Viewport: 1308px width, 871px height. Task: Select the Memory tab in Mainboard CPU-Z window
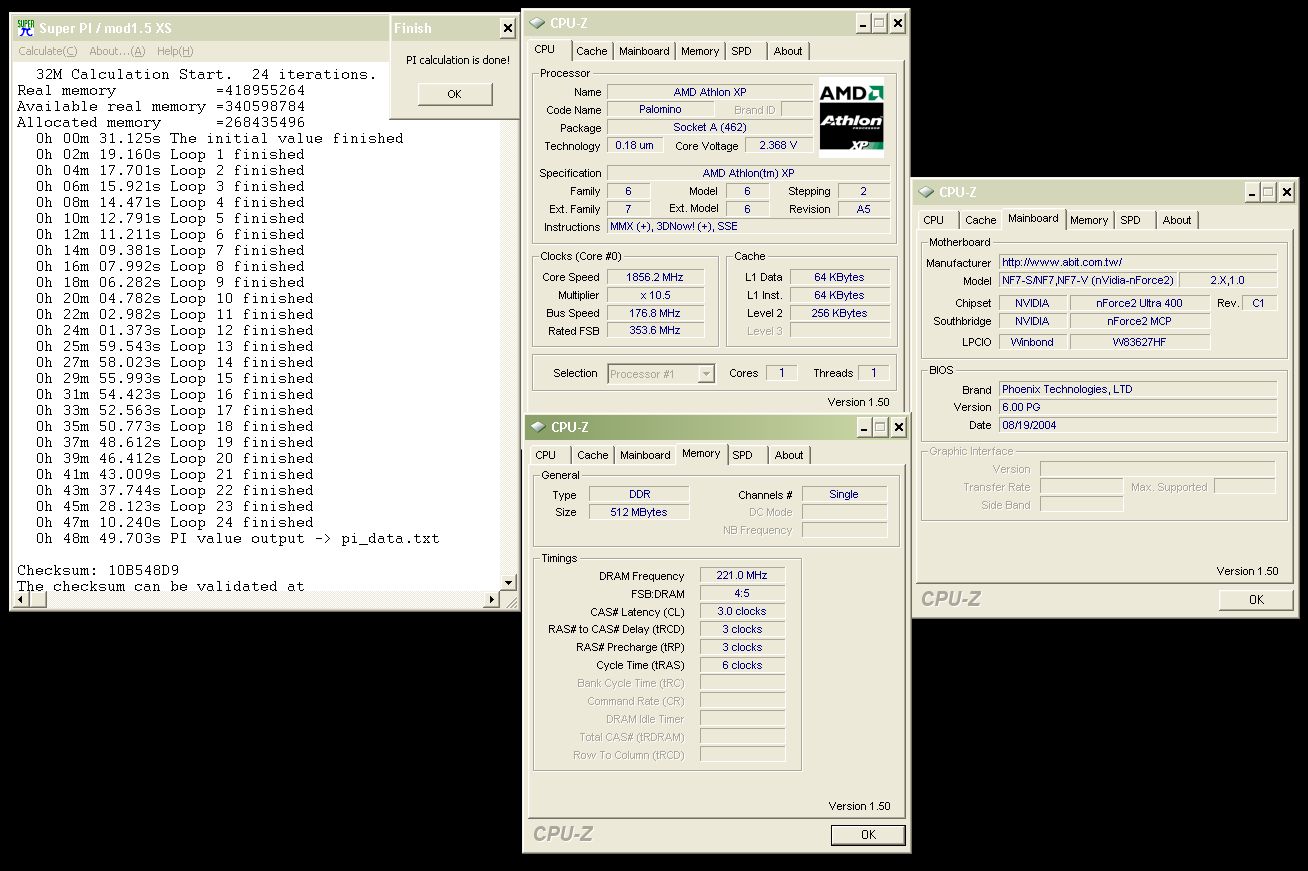click(1089, 220)
